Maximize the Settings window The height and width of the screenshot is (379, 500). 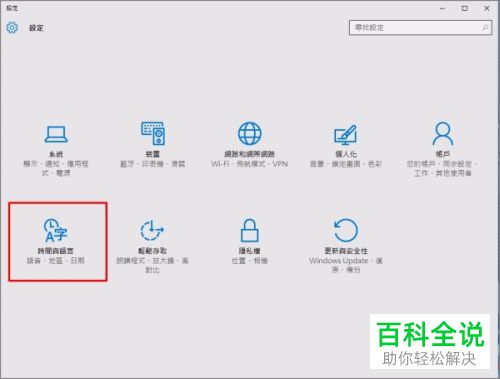click(465, 9)
